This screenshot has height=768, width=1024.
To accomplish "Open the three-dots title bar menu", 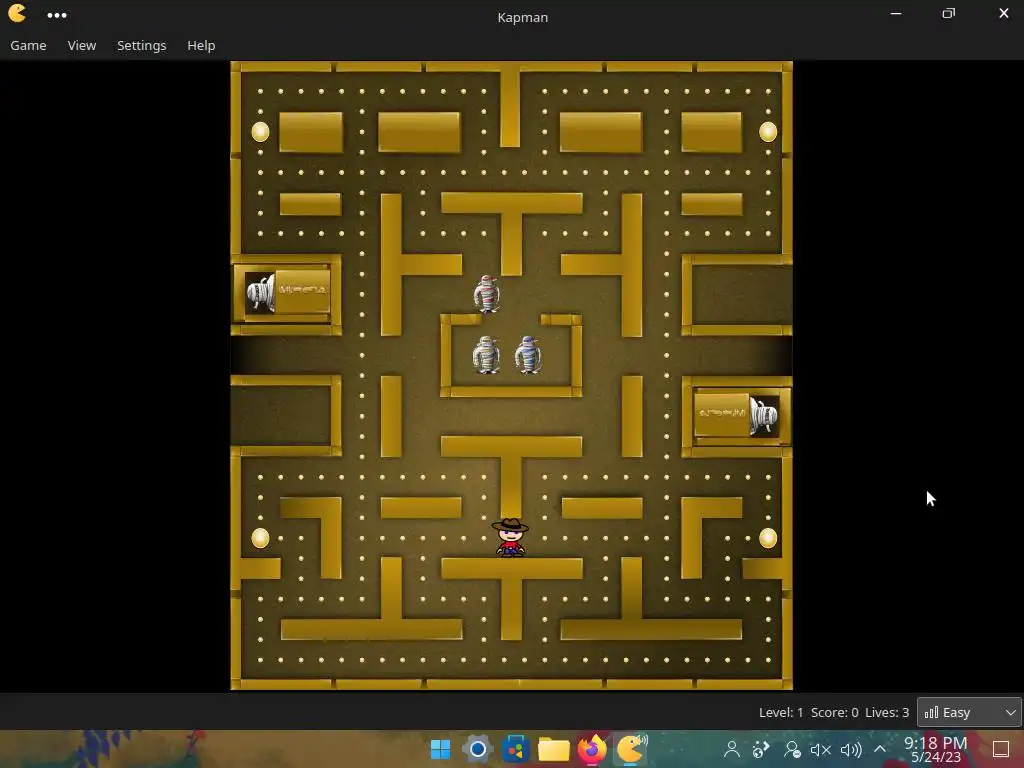I will click(57, 15).
